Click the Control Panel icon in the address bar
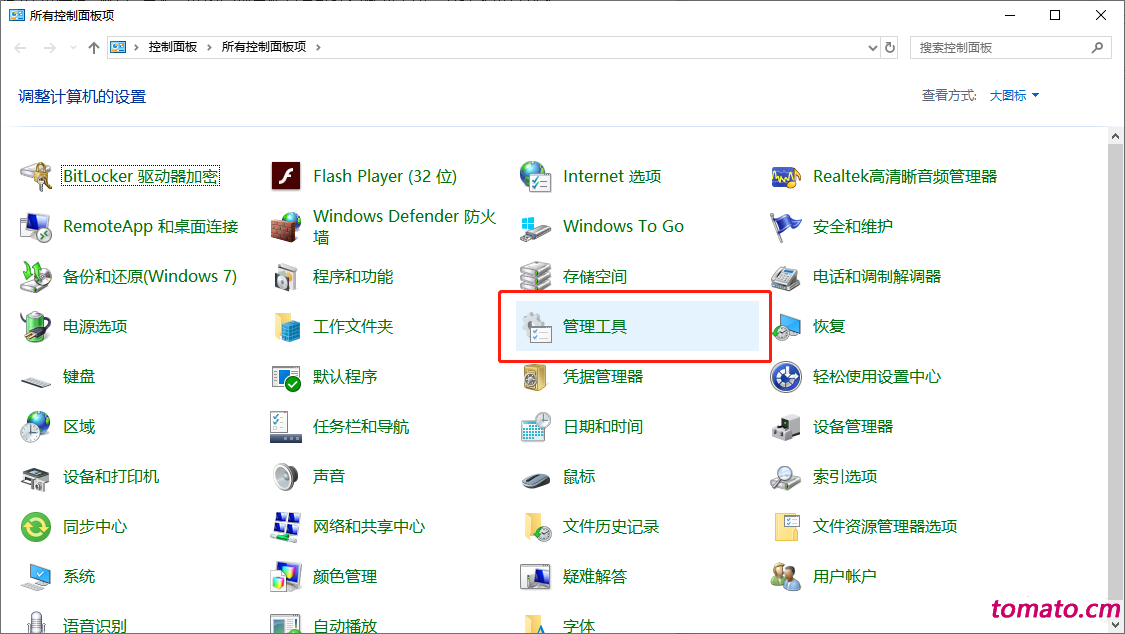This screenshot has width=1125, height=634. coord(118,47)
